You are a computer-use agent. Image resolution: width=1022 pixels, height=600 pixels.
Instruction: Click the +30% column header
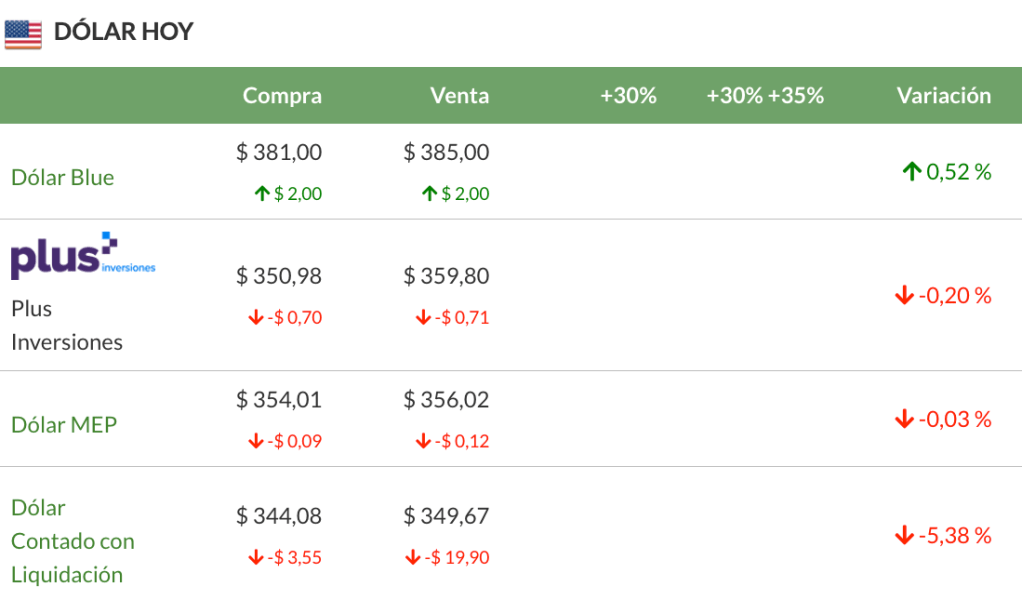coord(628,96)
